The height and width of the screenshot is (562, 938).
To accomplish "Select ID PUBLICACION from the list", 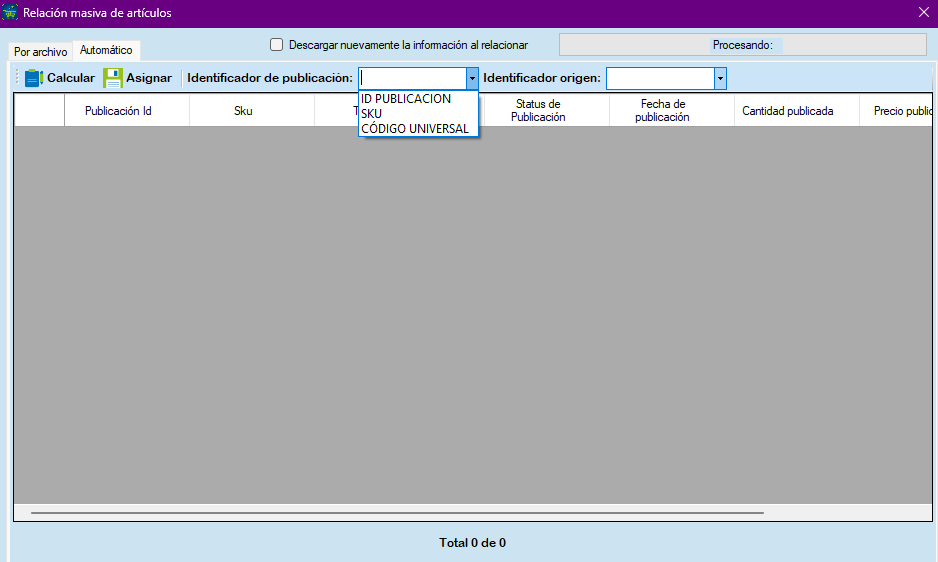I will click(406, 99).
